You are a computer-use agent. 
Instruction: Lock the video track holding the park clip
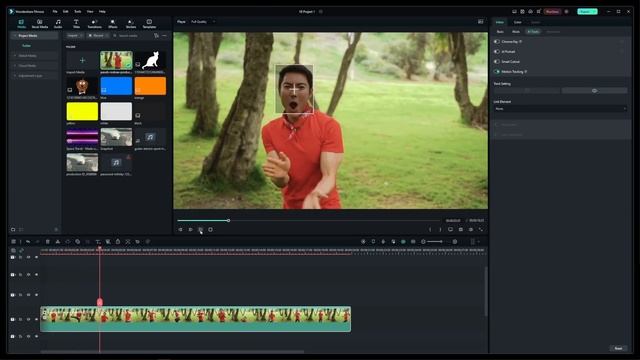[x=20, y=319]
